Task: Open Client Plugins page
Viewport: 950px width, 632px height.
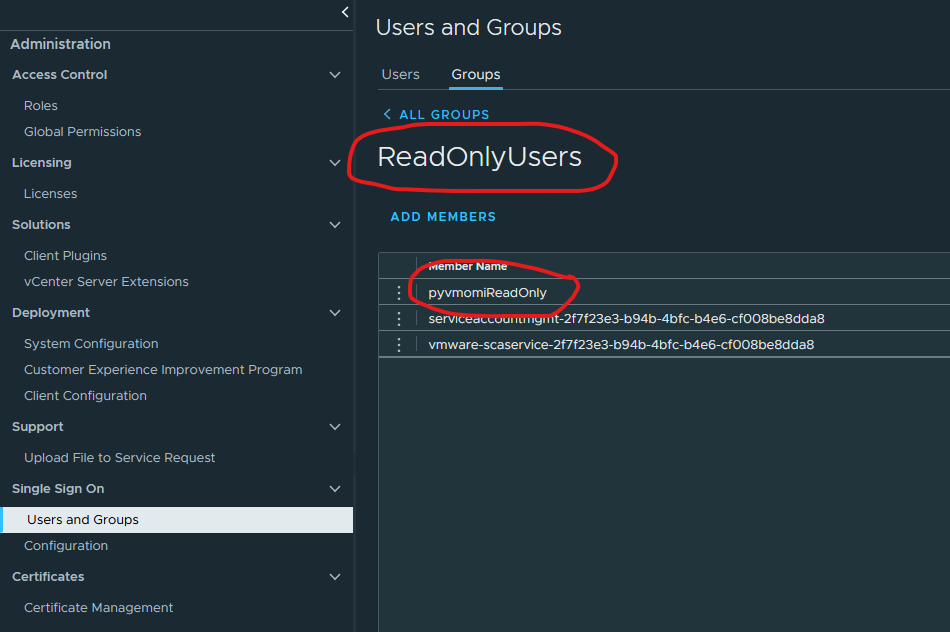Action: point(65,256)
